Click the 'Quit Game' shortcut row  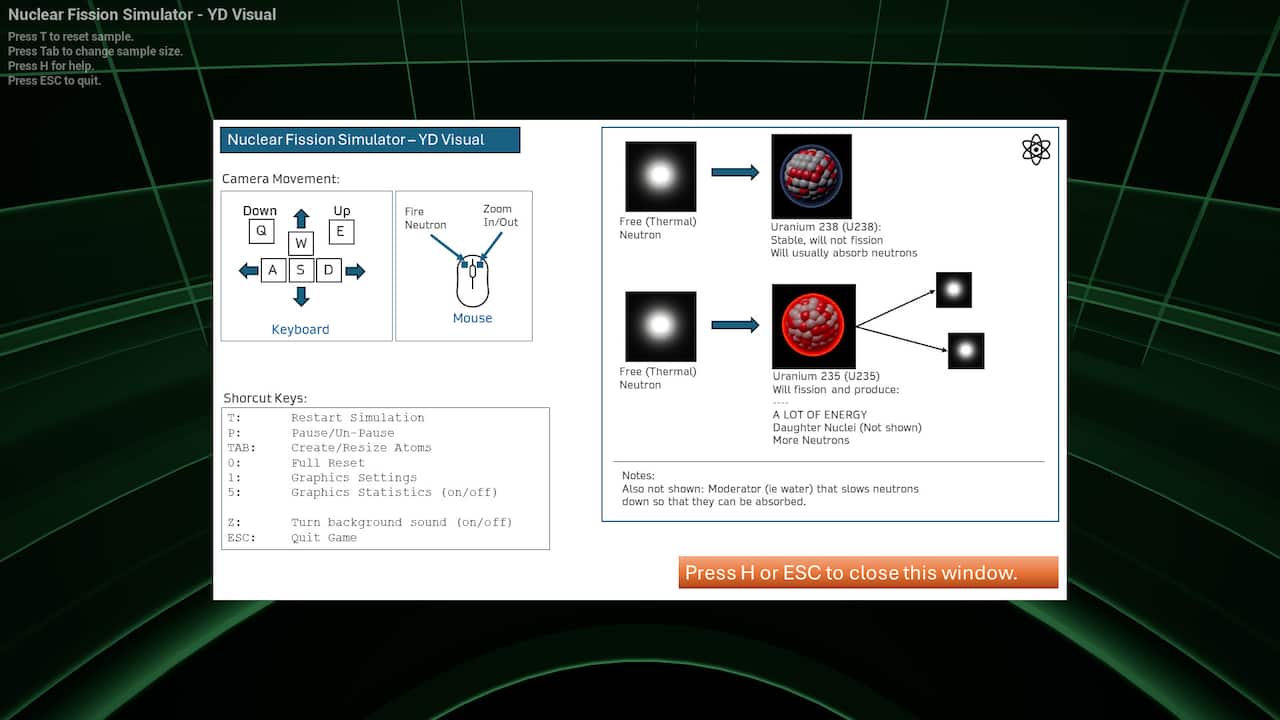(292, 538)
